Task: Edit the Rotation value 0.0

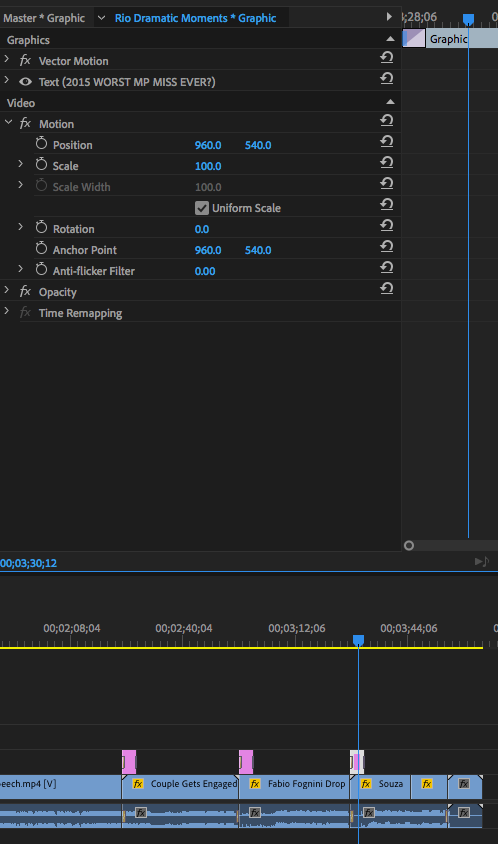Action: click(202, 229)
